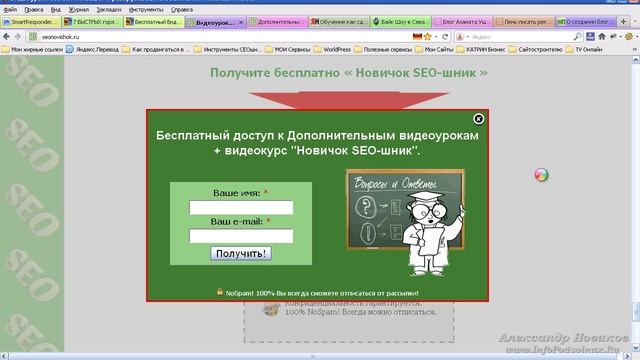640x360 pixels.
Task: Click the search magnifier icon
Action: [577, 37]
